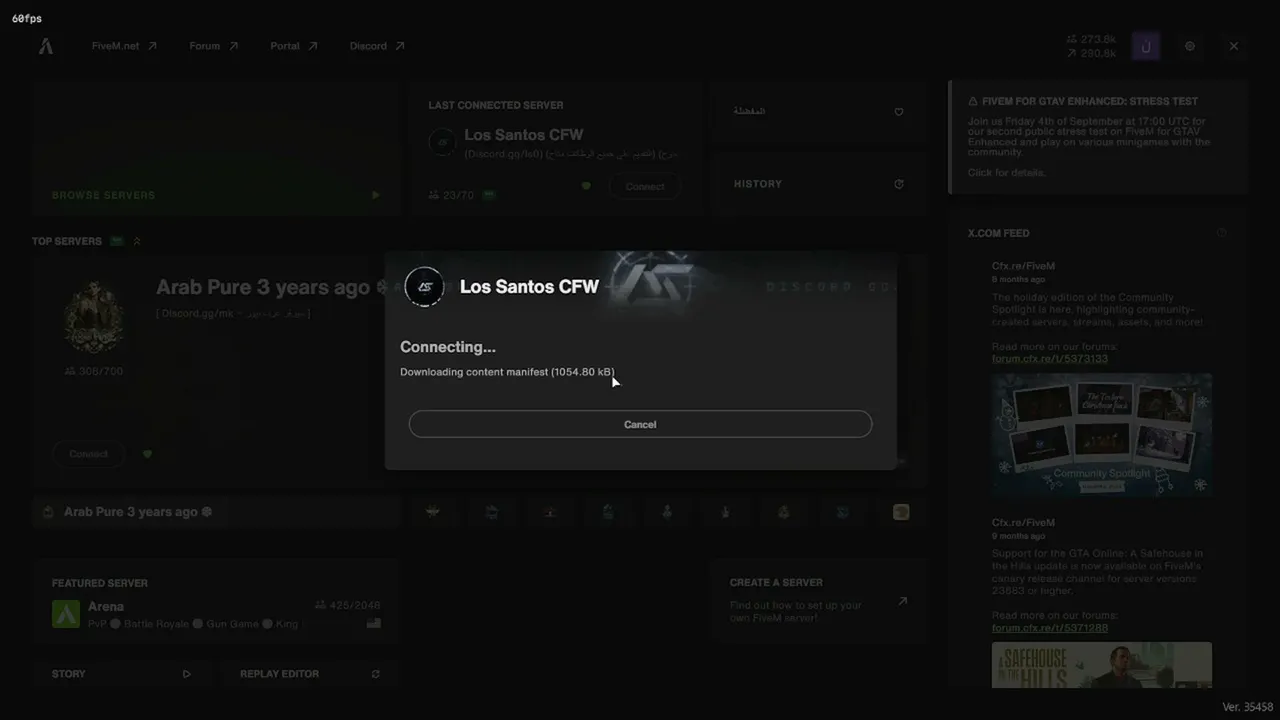Click the clock icon beside History
1280x720 pixels.
coord(899,184)
